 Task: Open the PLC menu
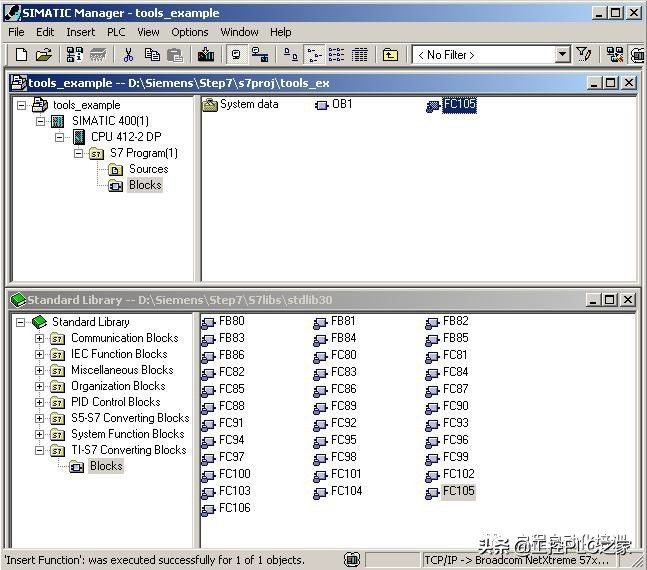coord(117,32)
